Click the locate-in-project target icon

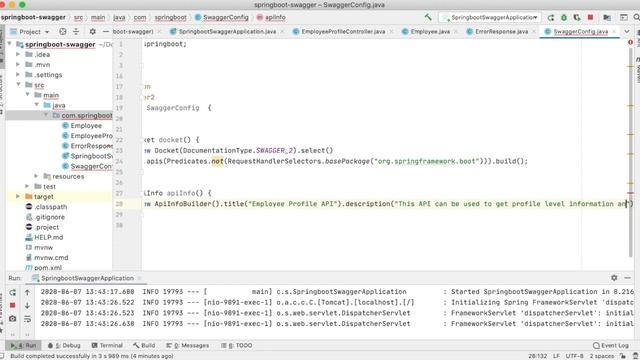(x=62, y=31)
